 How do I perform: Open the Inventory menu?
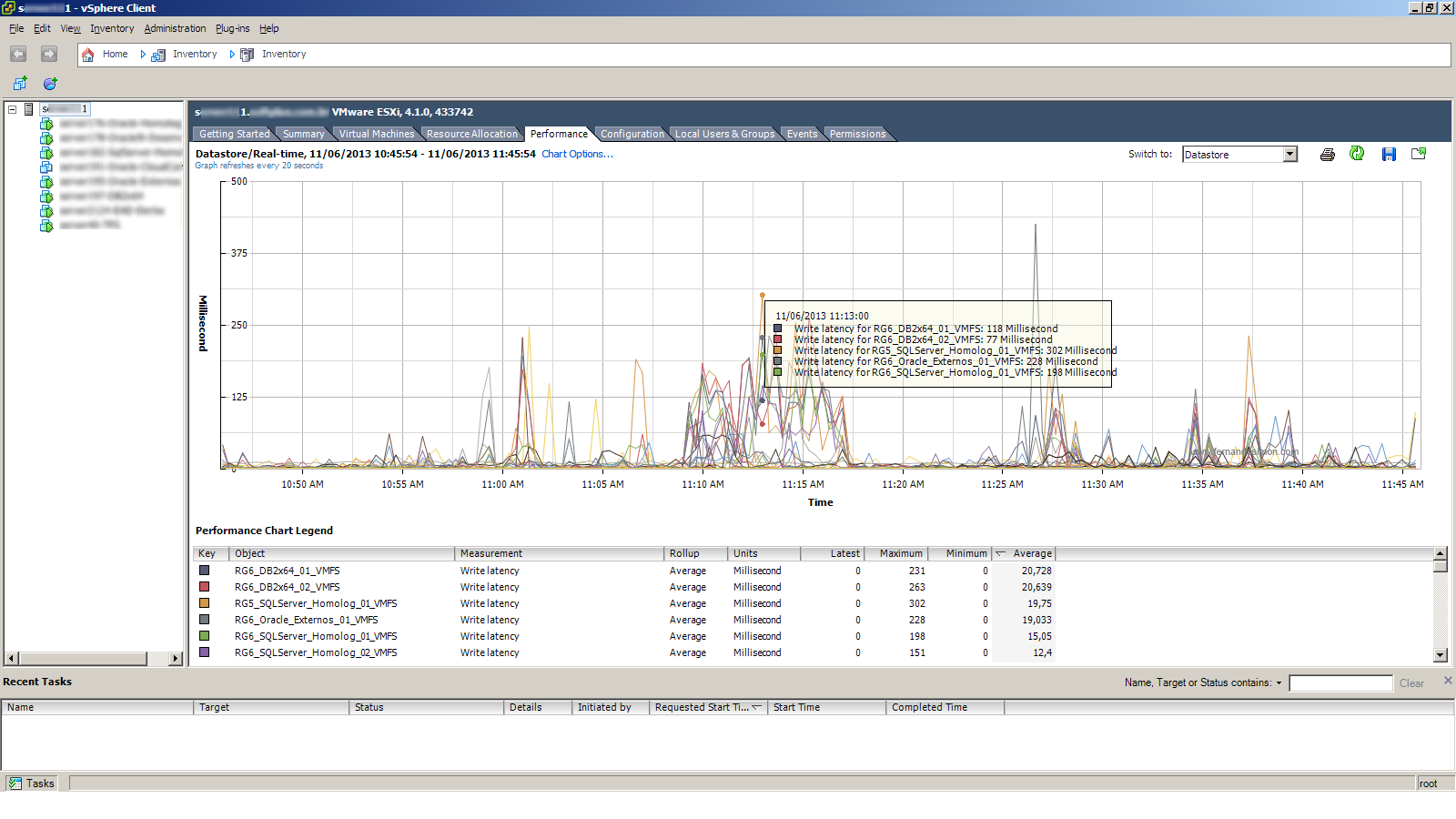point(112,29)
